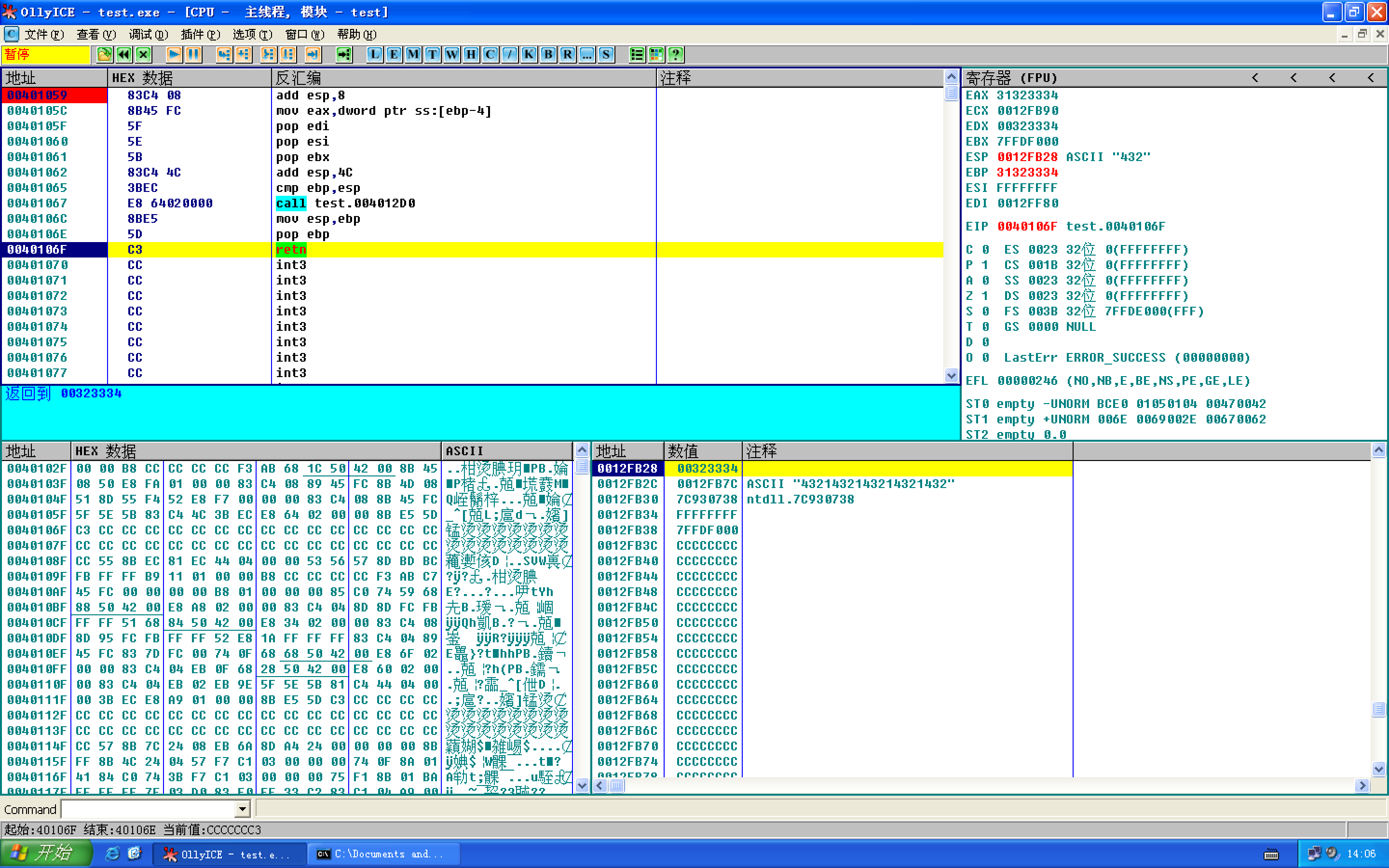Open the 调试(D) menu
Image resolution: width=1389 pixels, height=868 pixels.
pyautogui.click(x=148, y=34)
